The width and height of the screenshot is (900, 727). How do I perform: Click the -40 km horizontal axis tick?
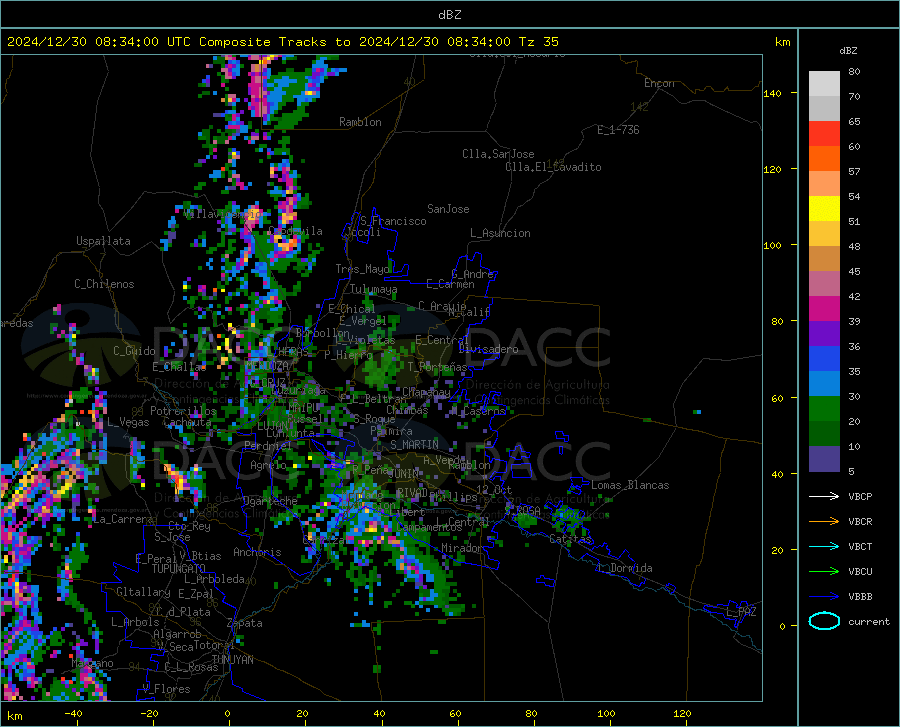click(x=73, y=713)
